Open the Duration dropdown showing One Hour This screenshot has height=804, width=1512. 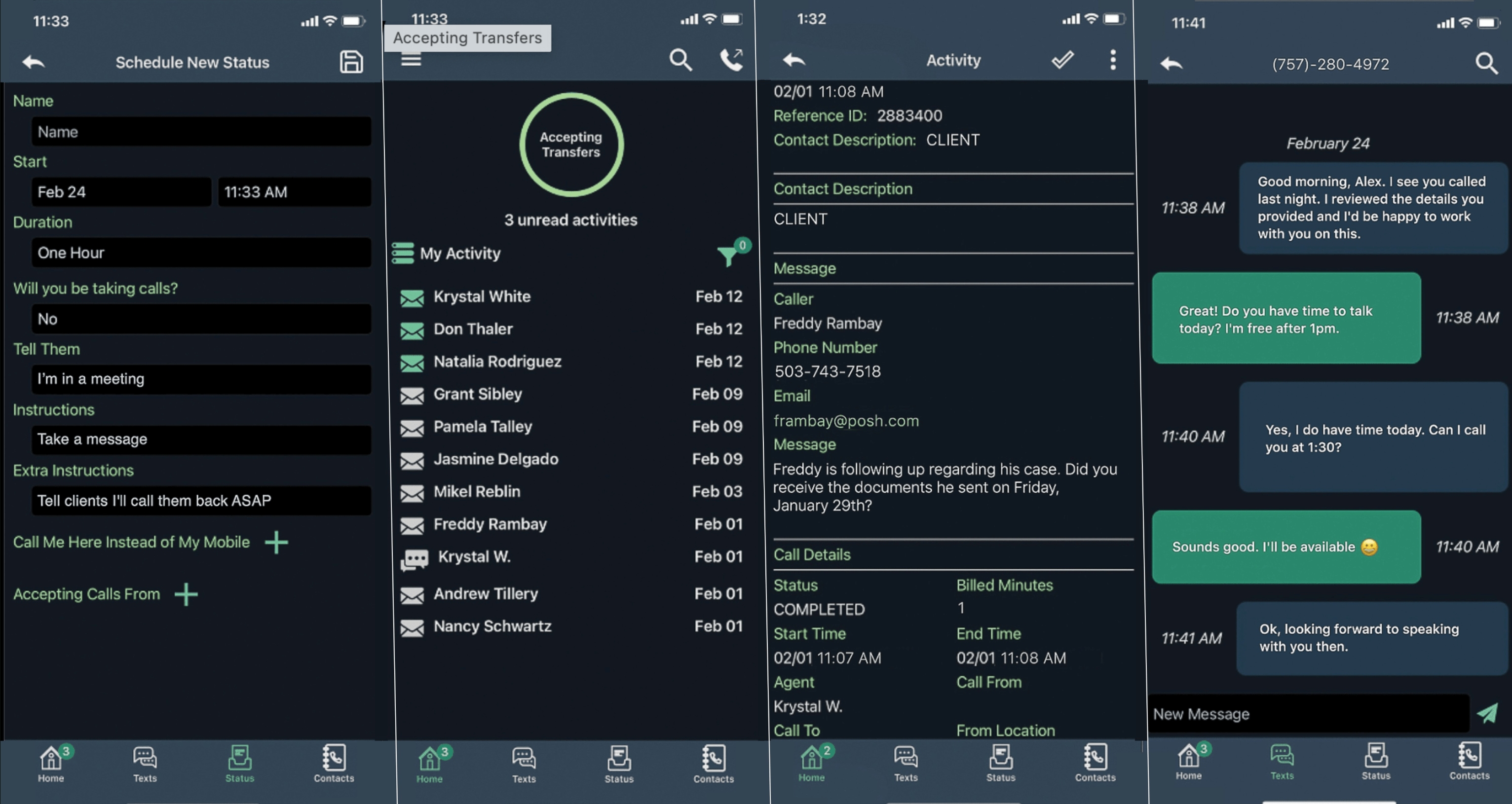(x=201, y=253)
